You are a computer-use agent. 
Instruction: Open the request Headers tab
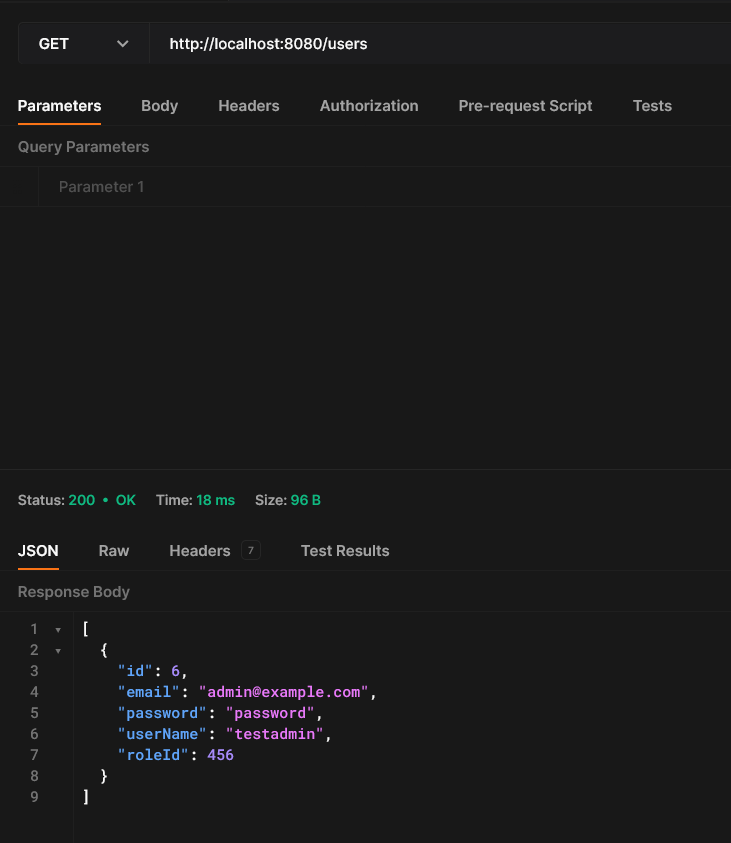(x=248, y=106)
